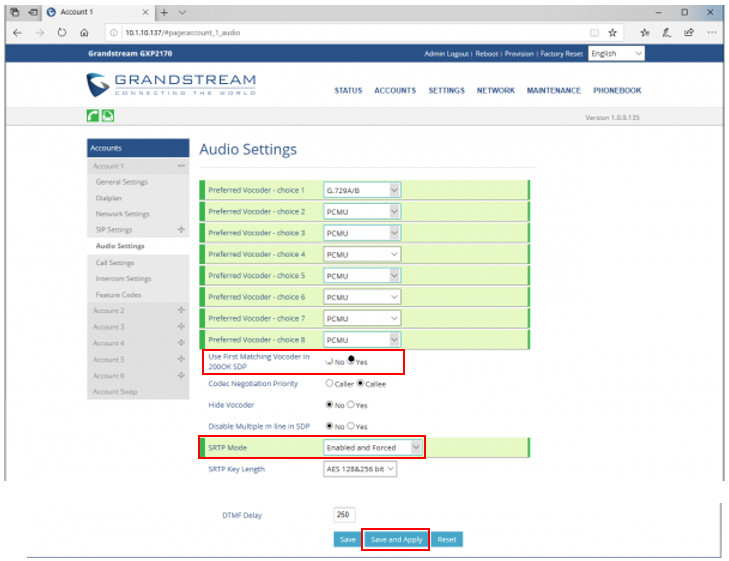Open Preferred Vocoder choice 1 dropdown

pyautogui.click(x=362, y=190)
